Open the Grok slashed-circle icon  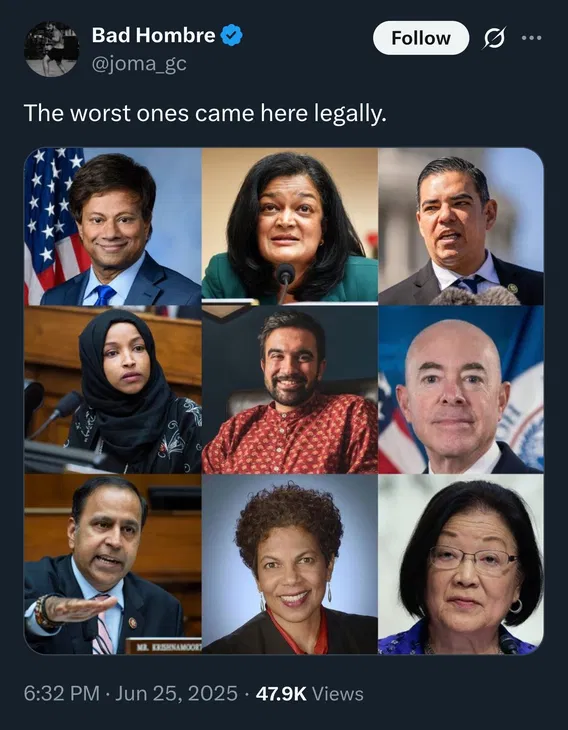point(494,38)
